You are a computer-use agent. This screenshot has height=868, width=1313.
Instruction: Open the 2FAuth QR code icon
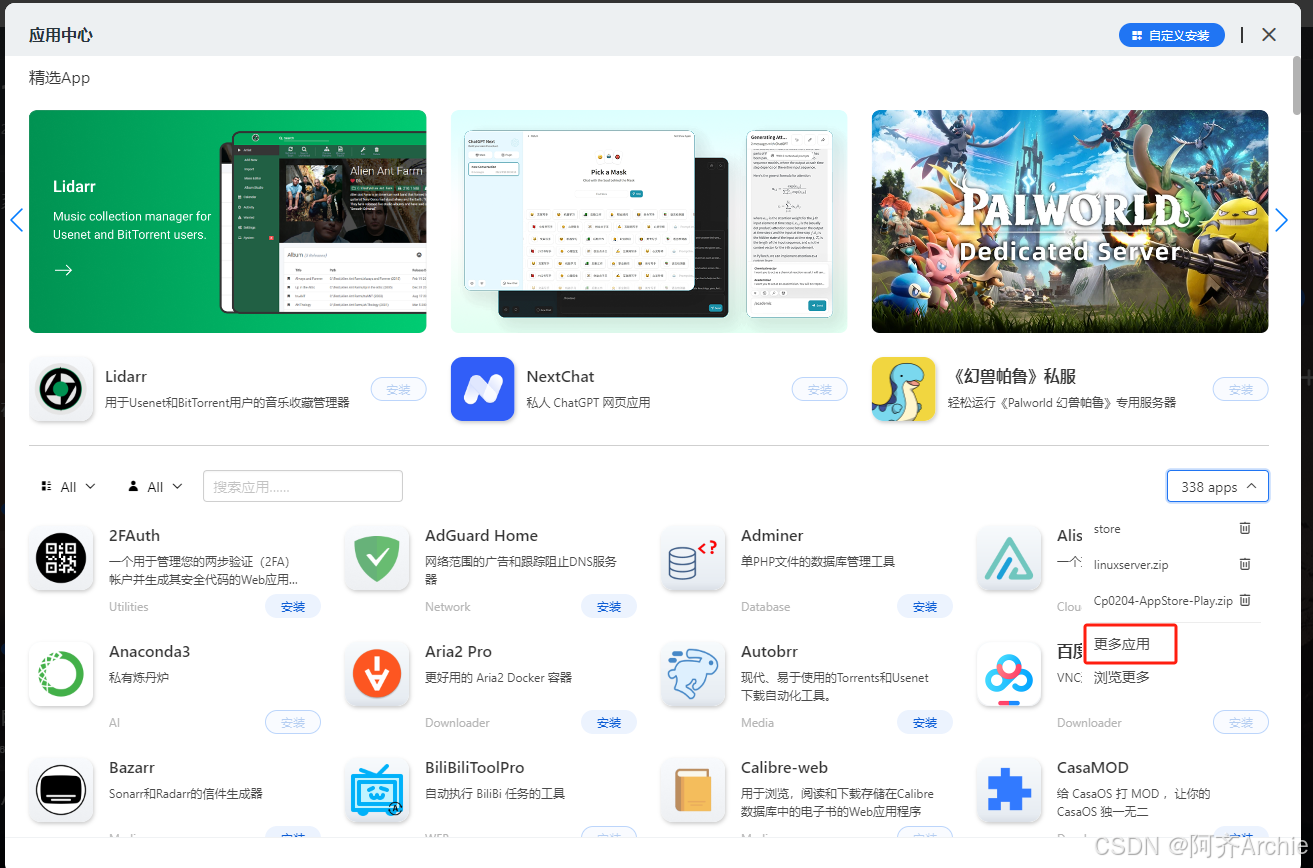click(61, 558)
